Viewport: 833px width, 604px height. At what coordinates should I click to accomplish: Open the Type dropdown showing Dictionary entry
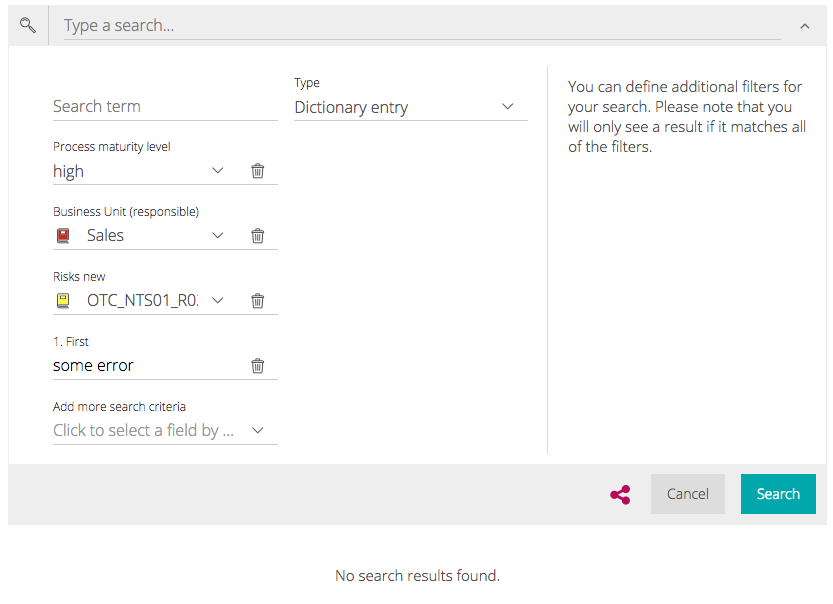coord(411,107)
